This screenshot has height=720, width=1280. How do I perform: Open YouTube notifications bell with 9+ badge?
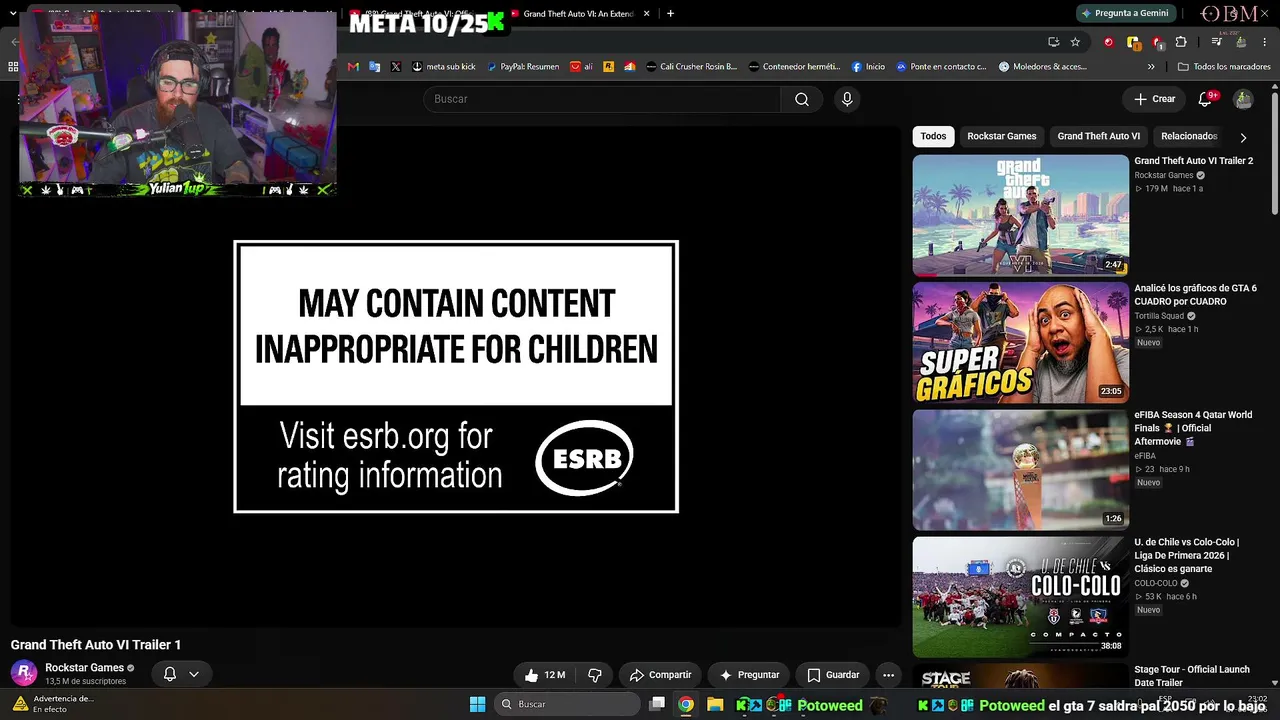(x=1207, y=99)
